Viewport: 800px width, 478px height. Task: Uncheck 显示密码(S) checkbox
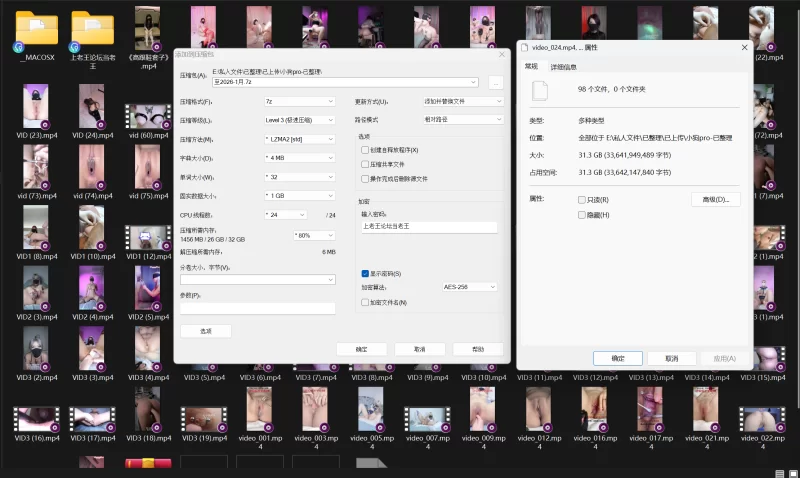365,274
